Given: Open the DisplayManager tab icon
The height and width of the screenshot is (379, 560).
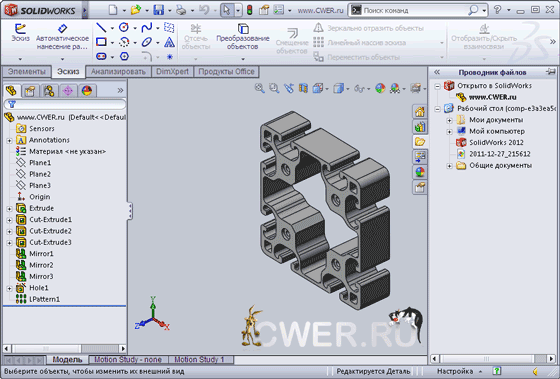Looking at the screenshot, I should [x=87, y=91].
